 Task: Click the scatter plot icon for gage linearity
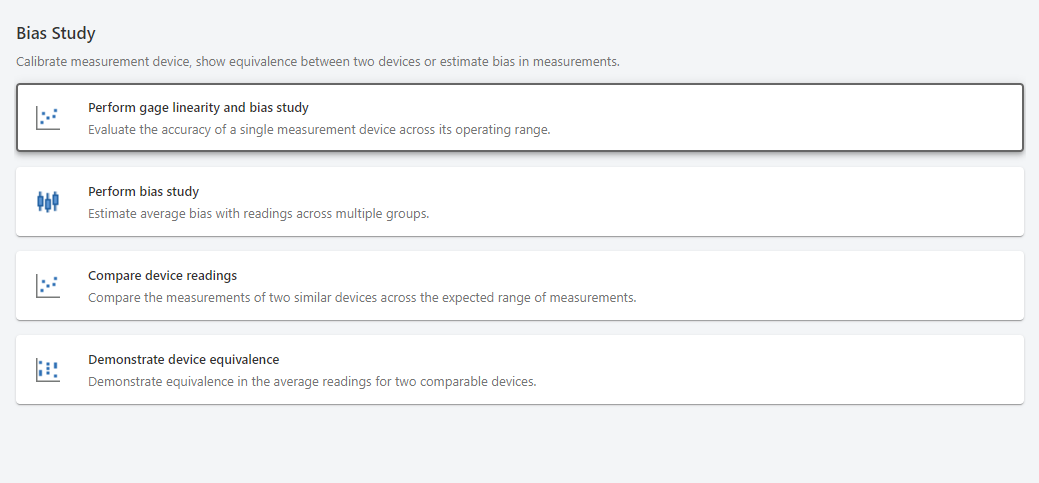pyautogui.click(x=48, y=118)
